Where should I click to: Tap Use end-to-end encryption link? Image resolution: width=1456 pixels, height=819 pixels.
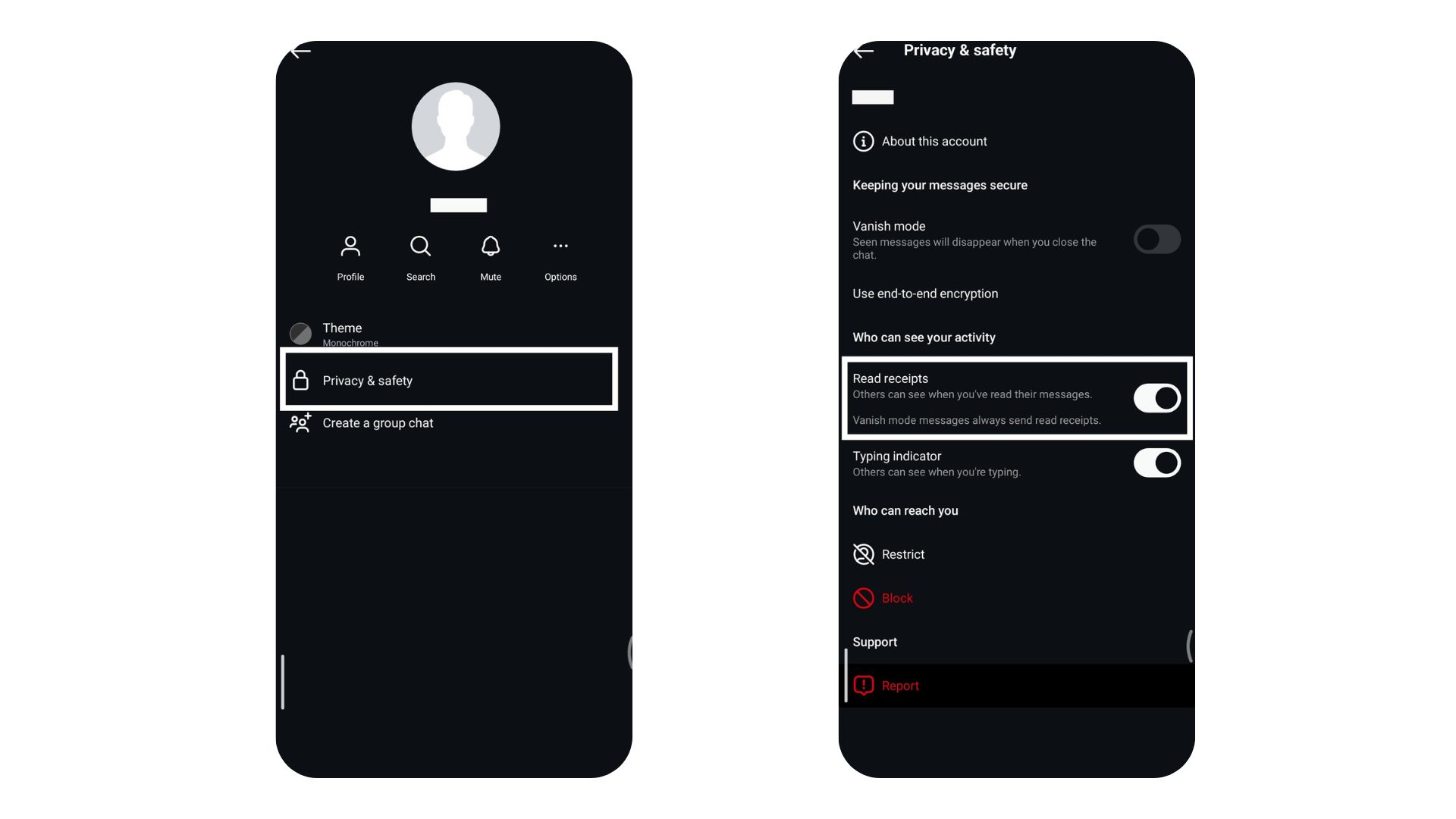924,293
